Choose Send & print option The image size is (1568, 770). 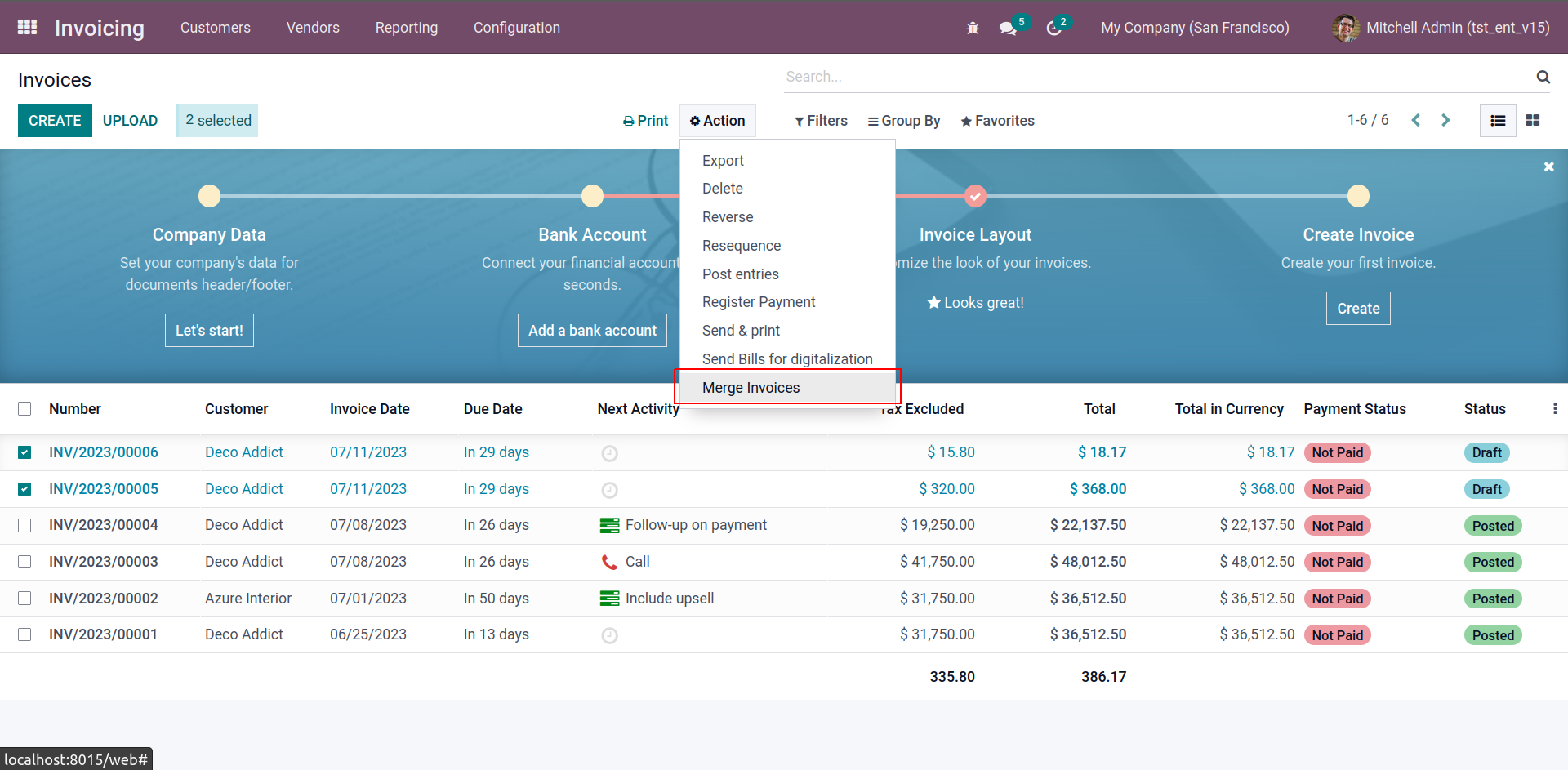pyautogui.click(x=787, y=331)
